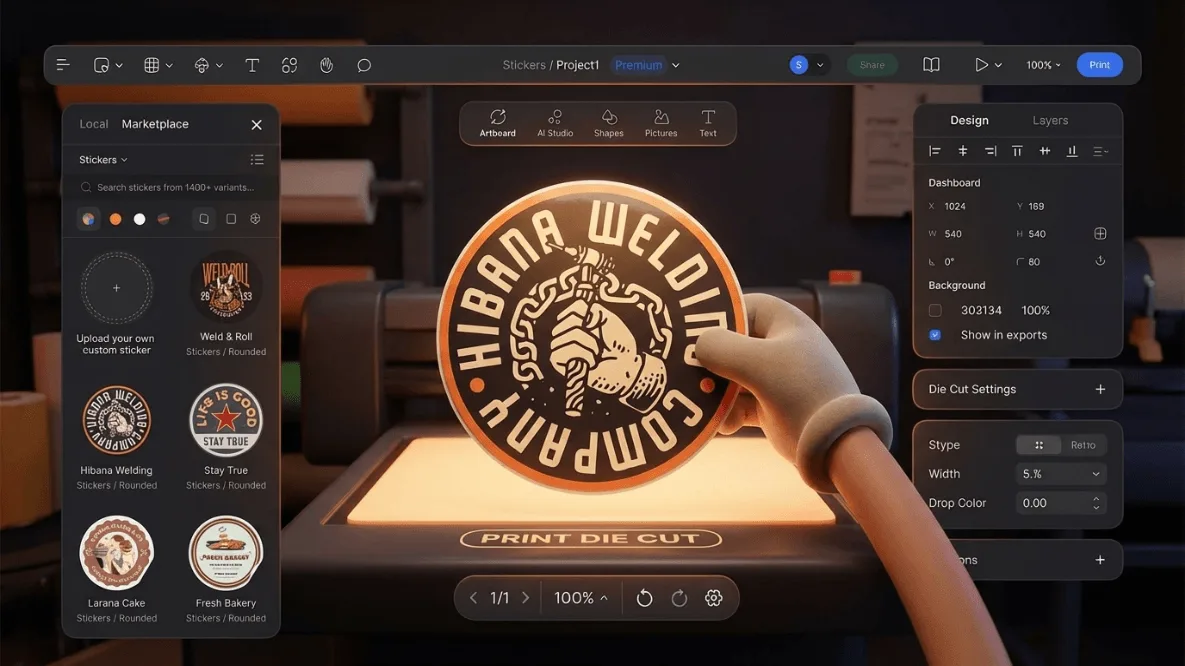Open AI Studio tool
The height and width of the screenshot is (666, 1185).
tap(555, 123)
